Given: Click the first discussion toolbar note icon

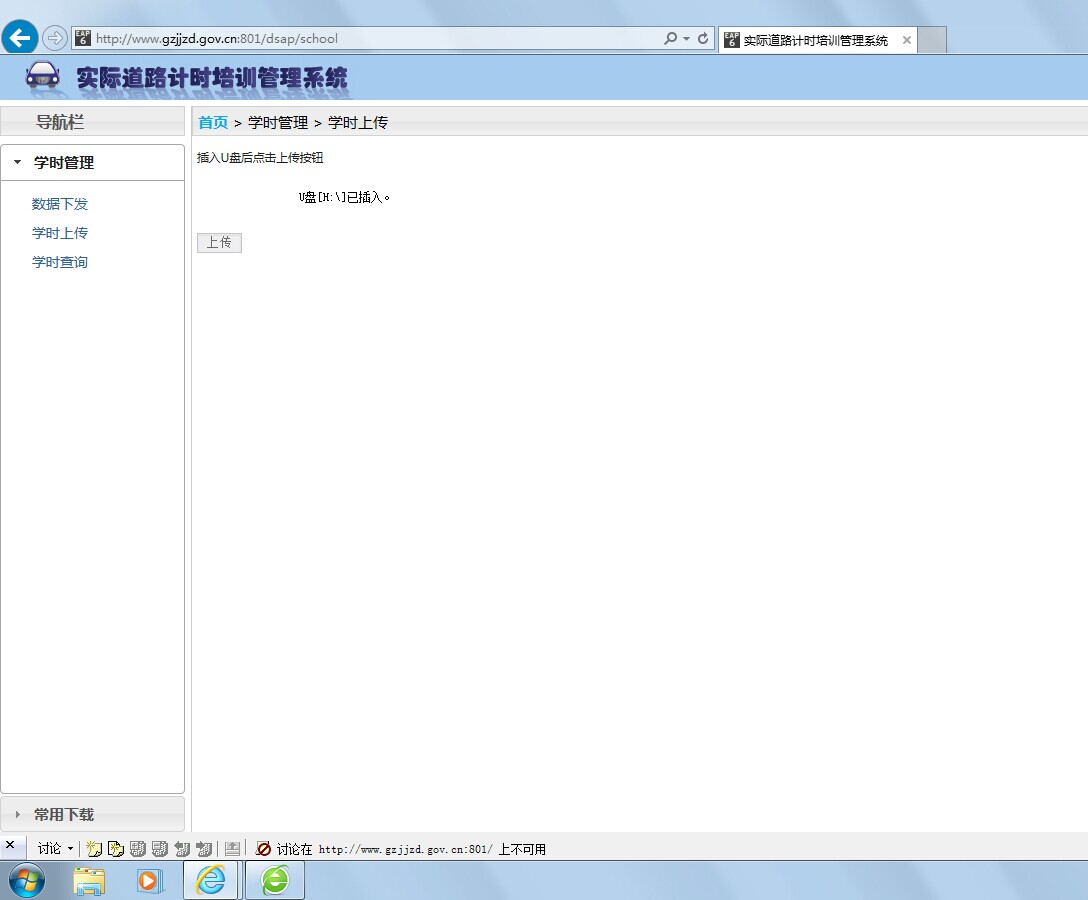Looking at the screenshot, I should 94,849.
